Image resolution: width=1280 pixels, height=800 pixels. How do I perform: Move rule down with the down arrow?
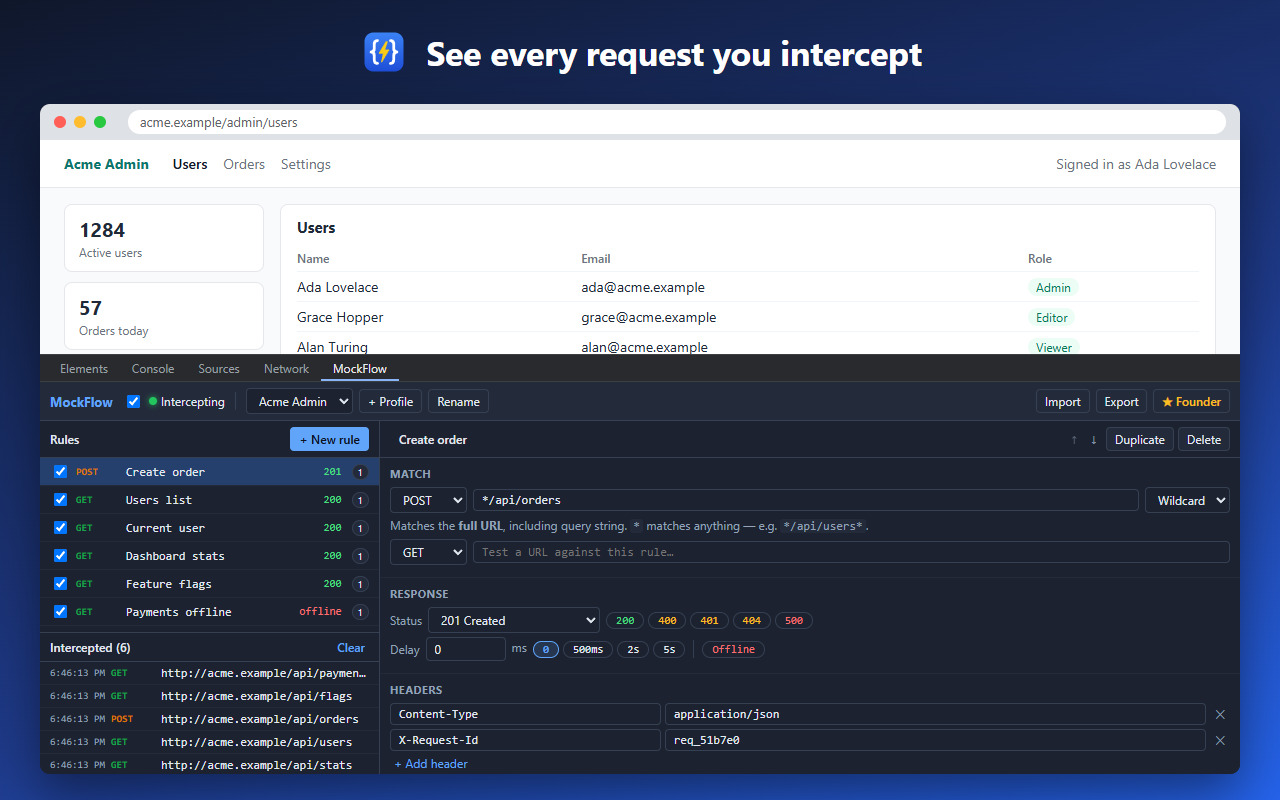(x=1094, y=440)
